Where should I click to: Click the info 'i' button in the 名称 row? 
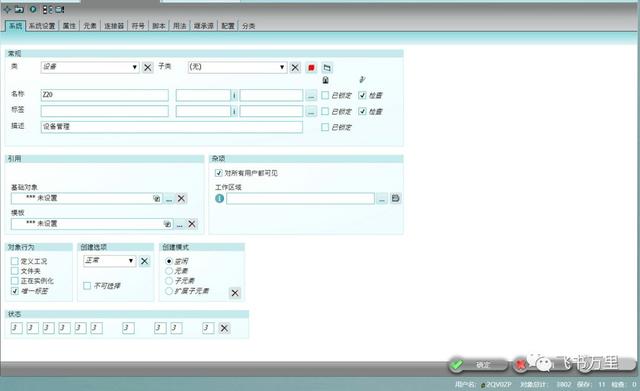[x=234, y=96]
